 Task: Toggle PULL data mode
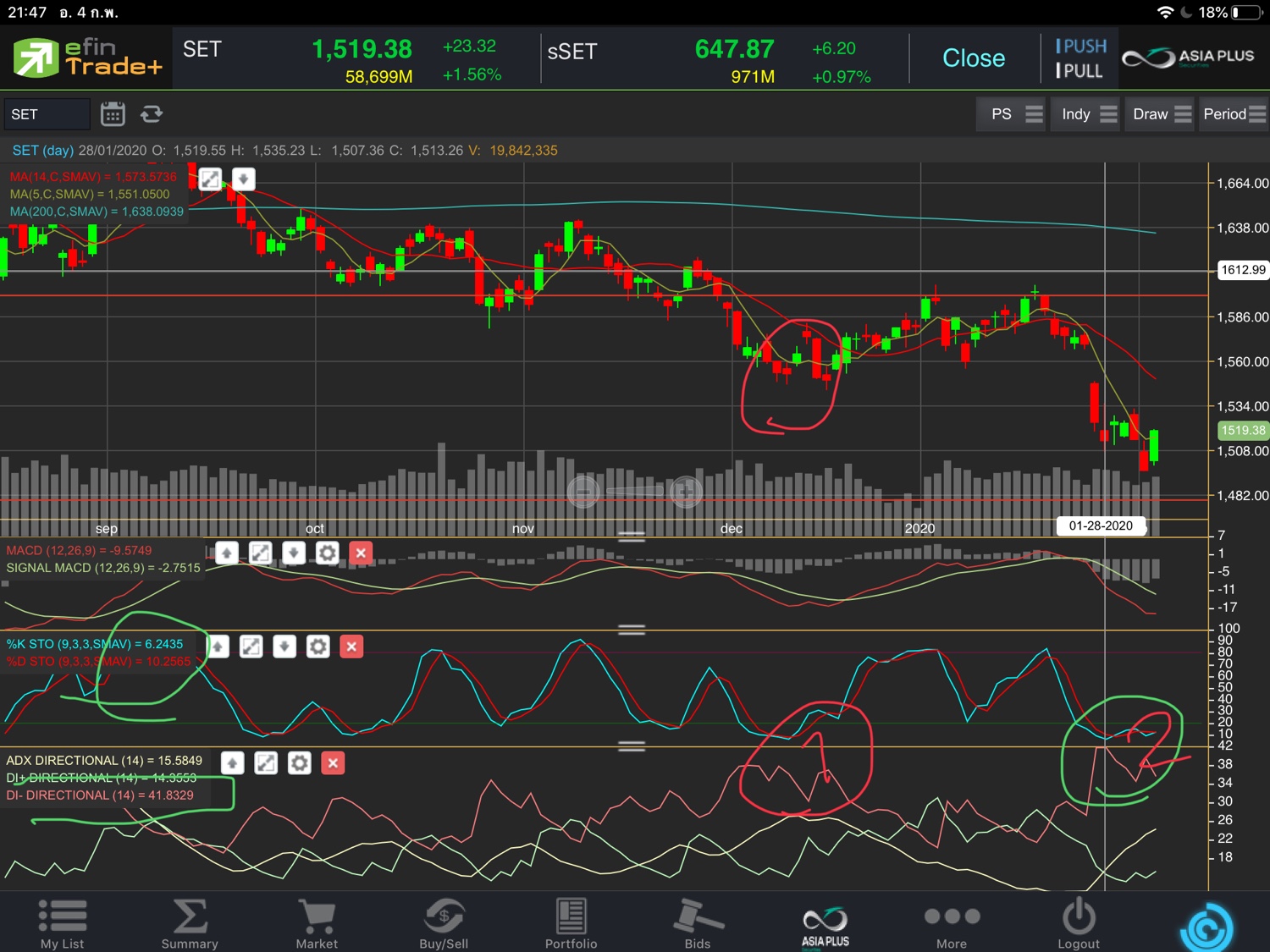1079,72
